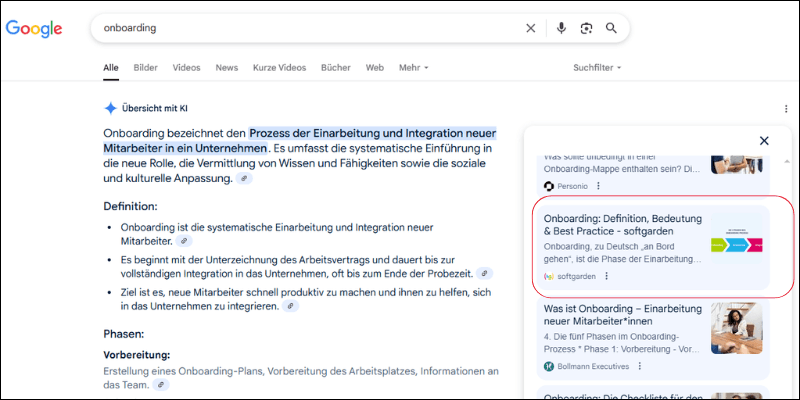Click the Personio card thumbnail
Screen dimensions: 800x400
[737, 163]
